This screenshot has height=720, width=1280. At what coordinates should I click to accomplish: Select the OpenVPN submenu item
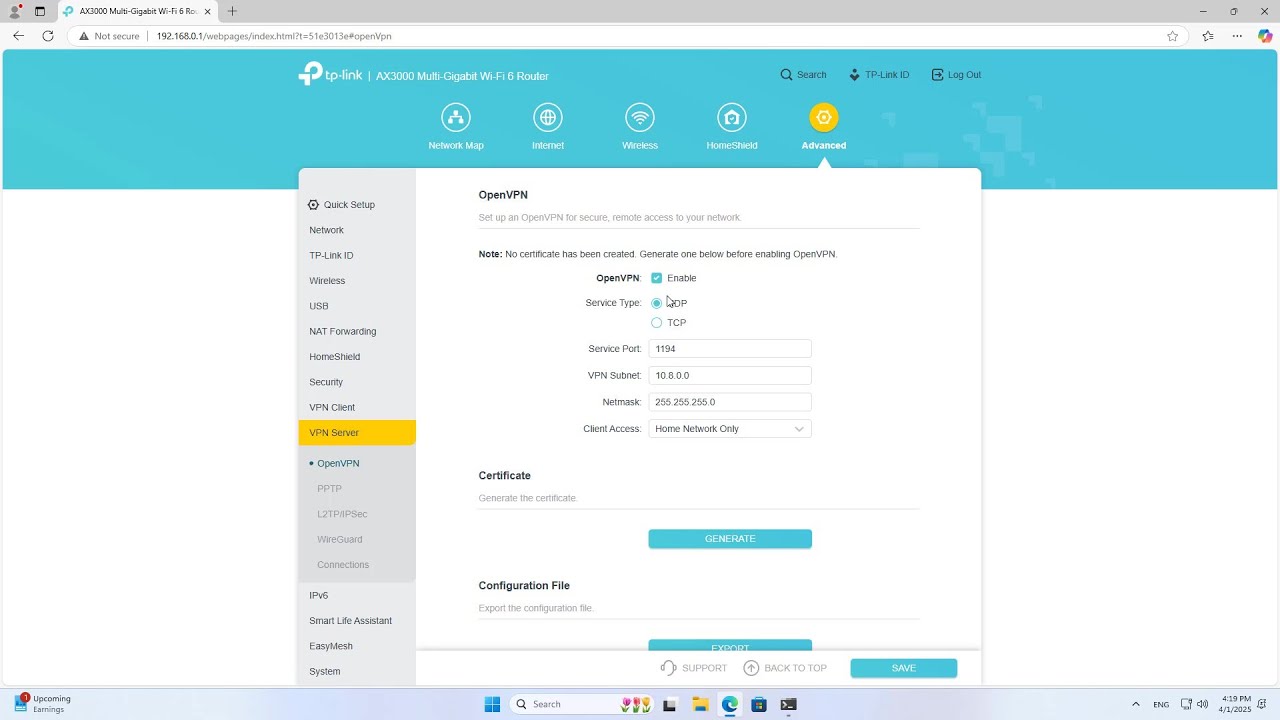coord(338,464)
